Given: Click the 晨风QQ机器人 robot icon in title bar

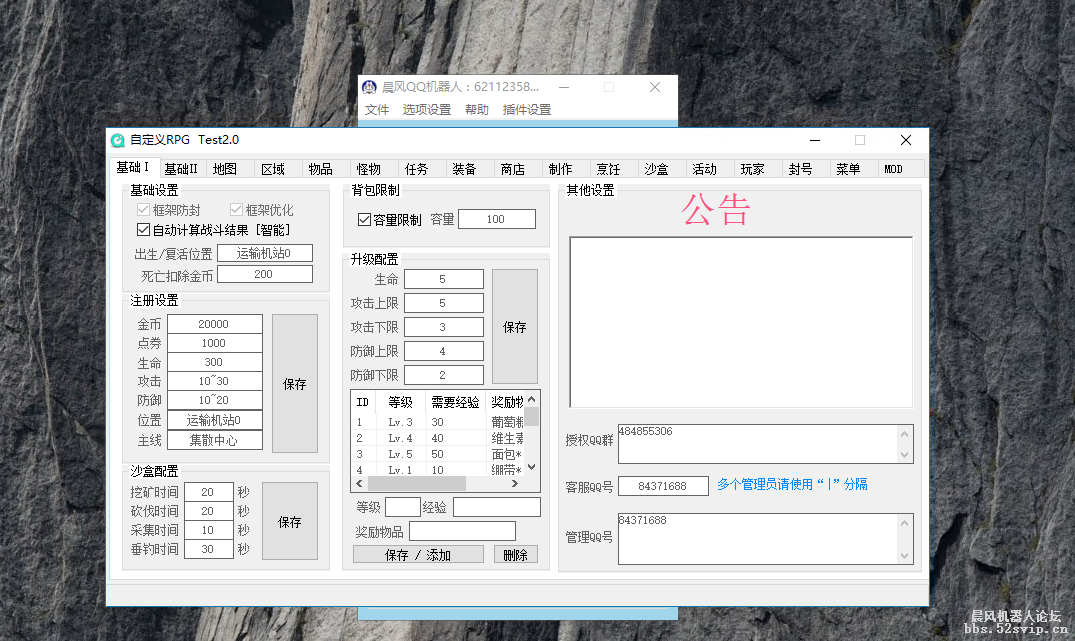Looking at the screenshot, I should (369, 87).
